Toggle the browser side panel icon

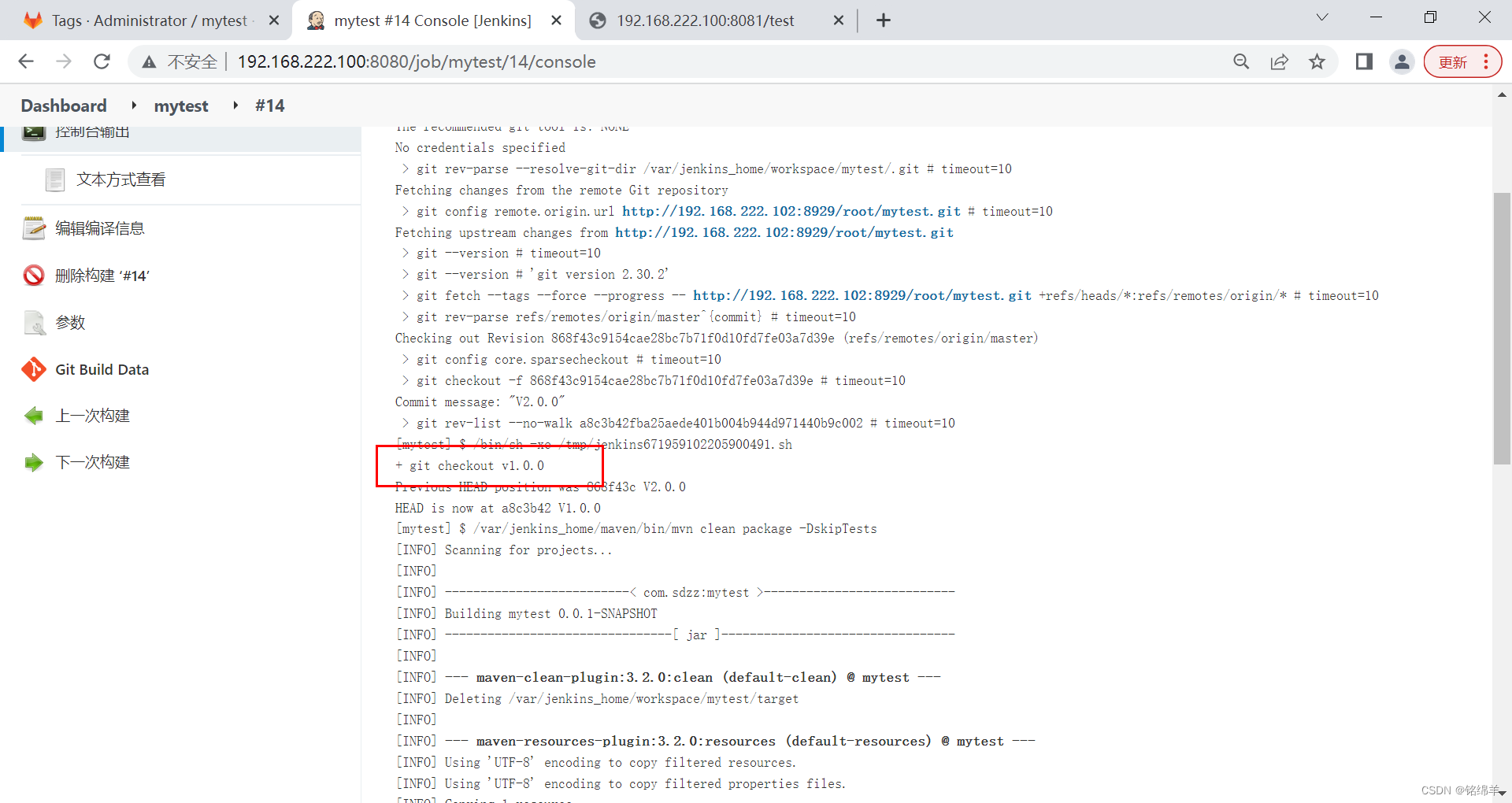[1364, 61]
